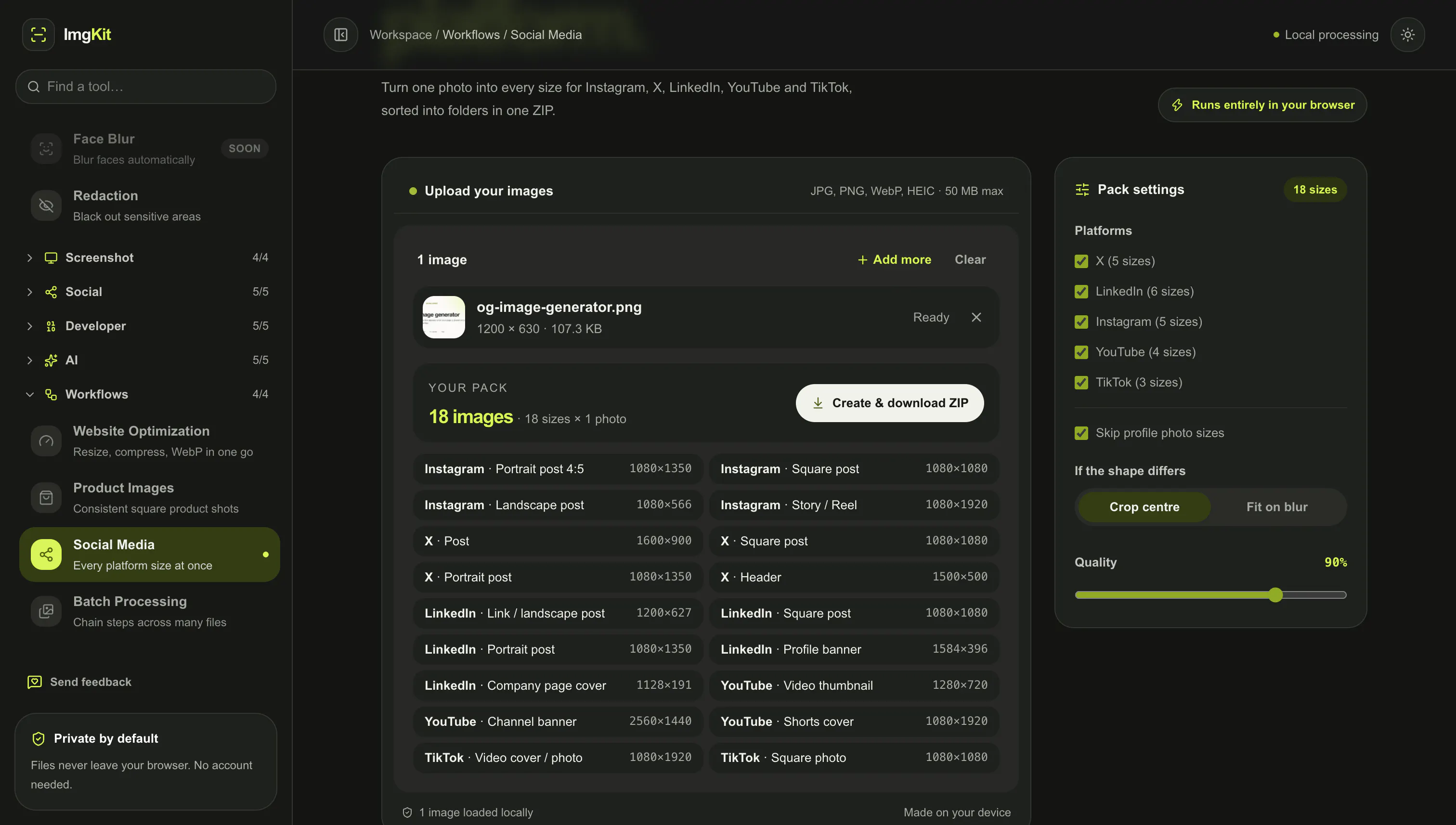Click the AI sparkle icon
This screenshot has width=1456, height=825.
tap(51, 361)
